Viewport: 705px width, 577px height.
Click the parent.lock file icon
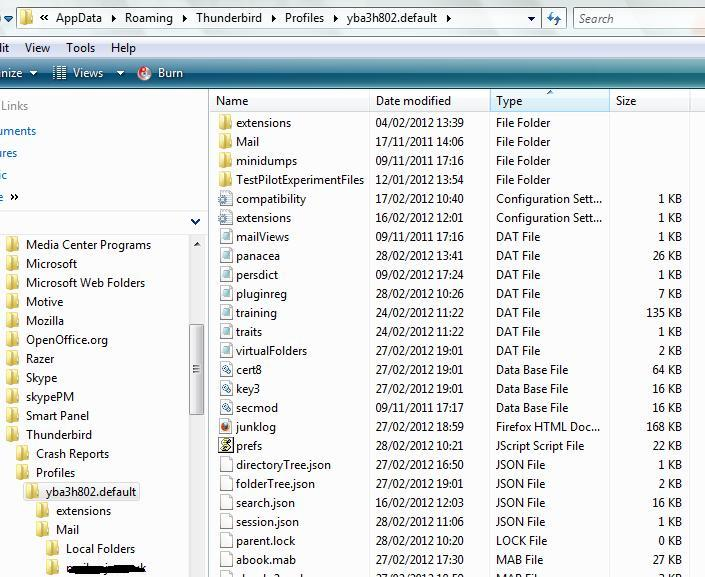coord(225,541)
